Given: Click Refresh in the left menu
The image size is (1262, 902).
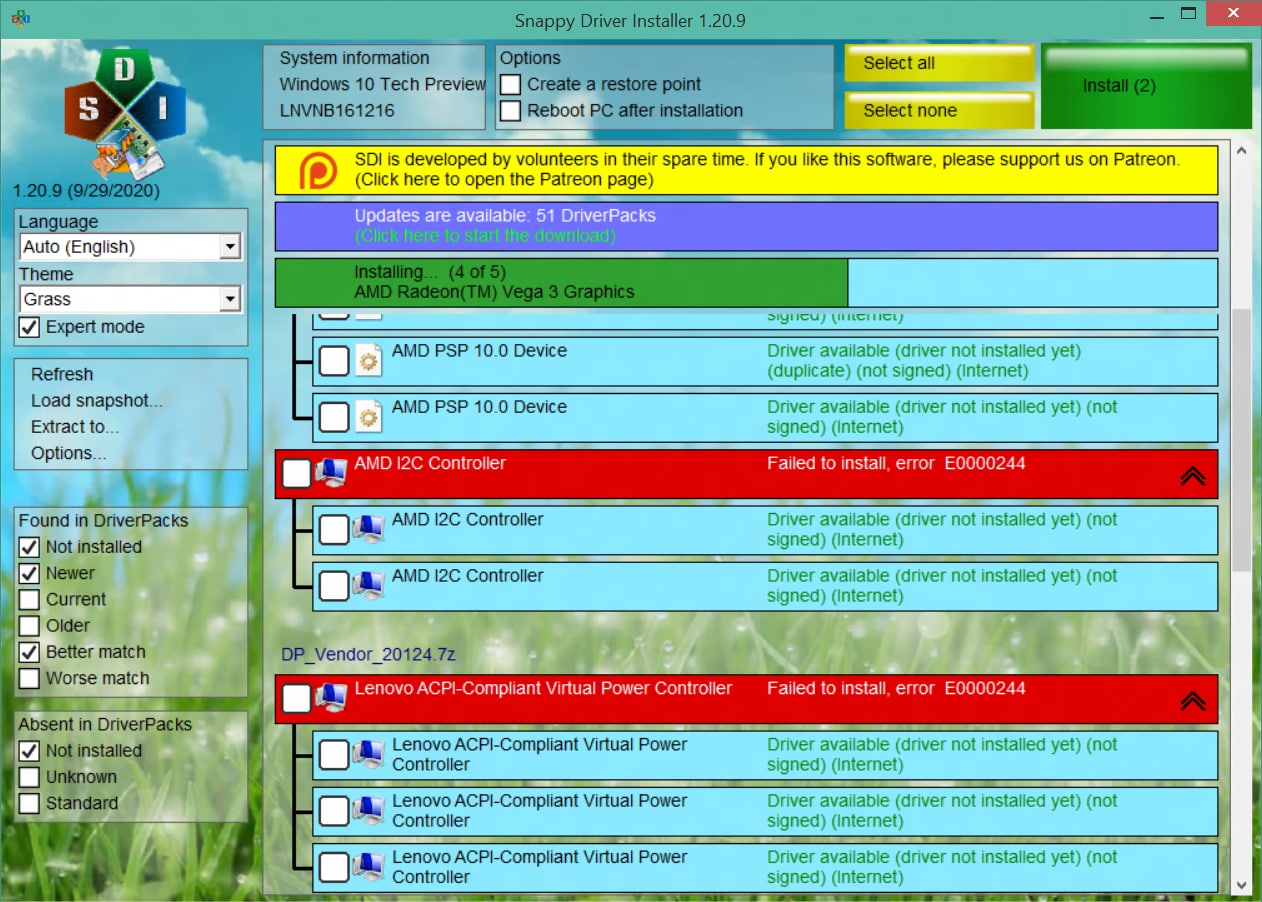Looking at the screenshot, I should (x=62, y=374).
